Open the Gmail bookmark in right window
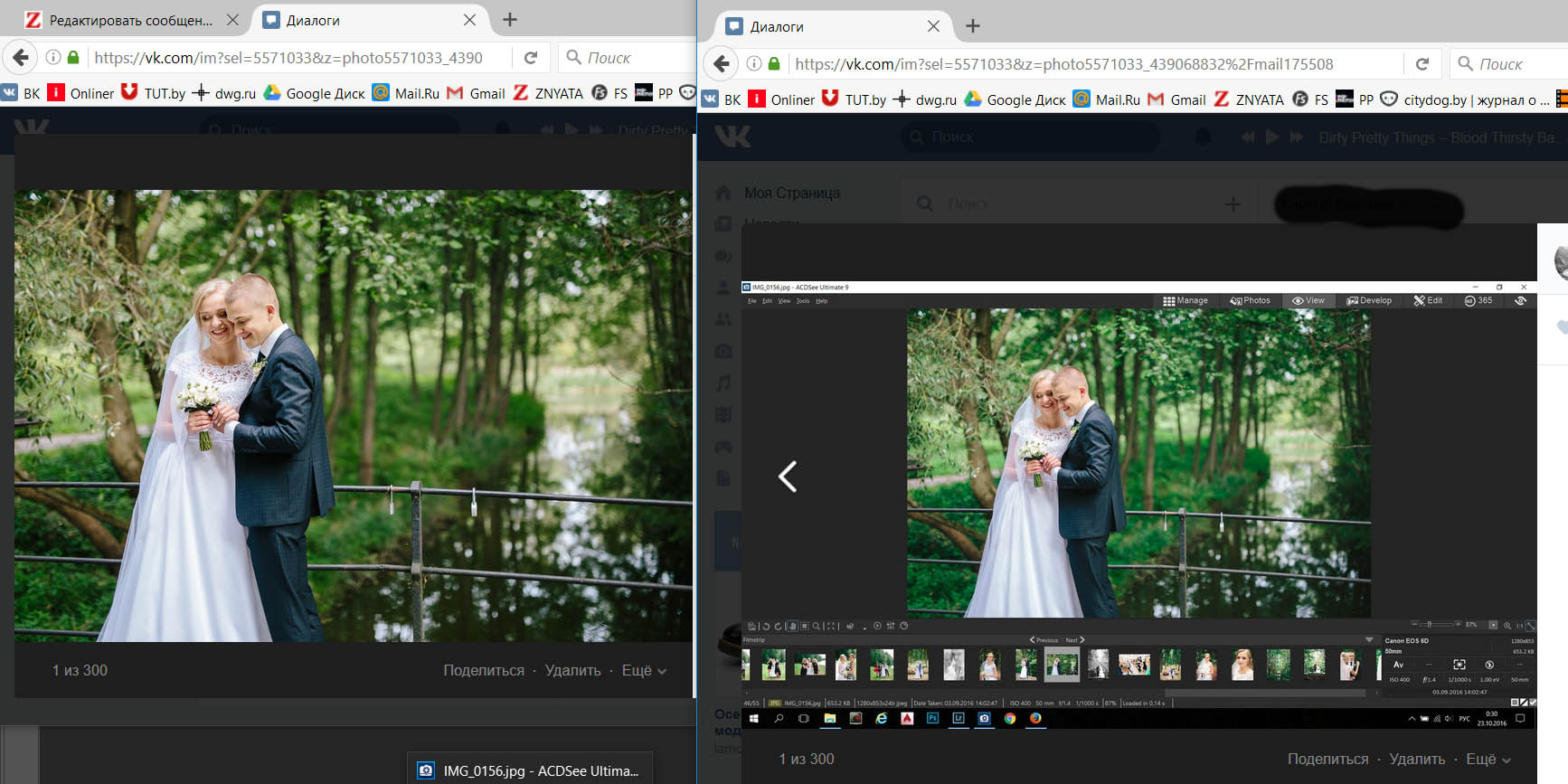1568x784 pixels. [x=1177, y=99]
